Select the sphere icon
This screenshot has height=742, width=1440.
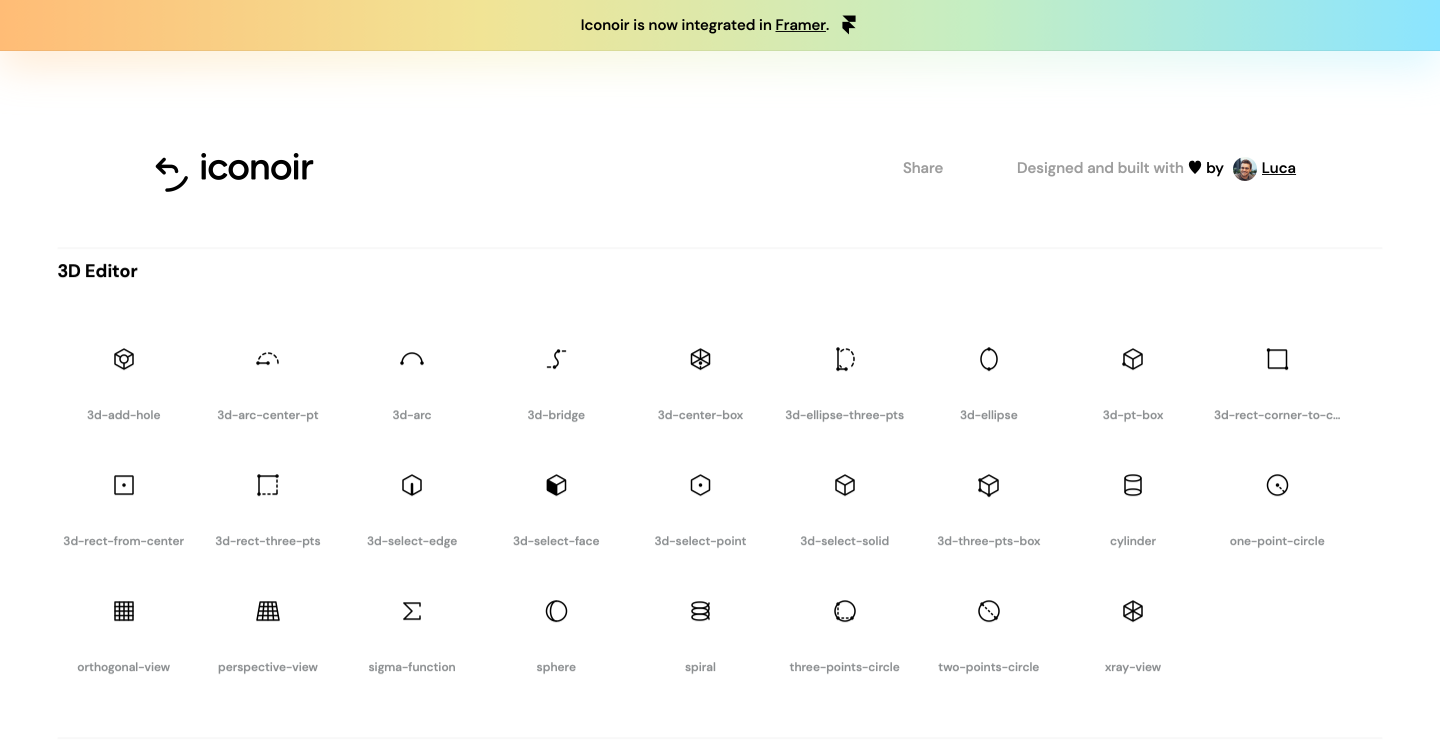coord(556,611)
